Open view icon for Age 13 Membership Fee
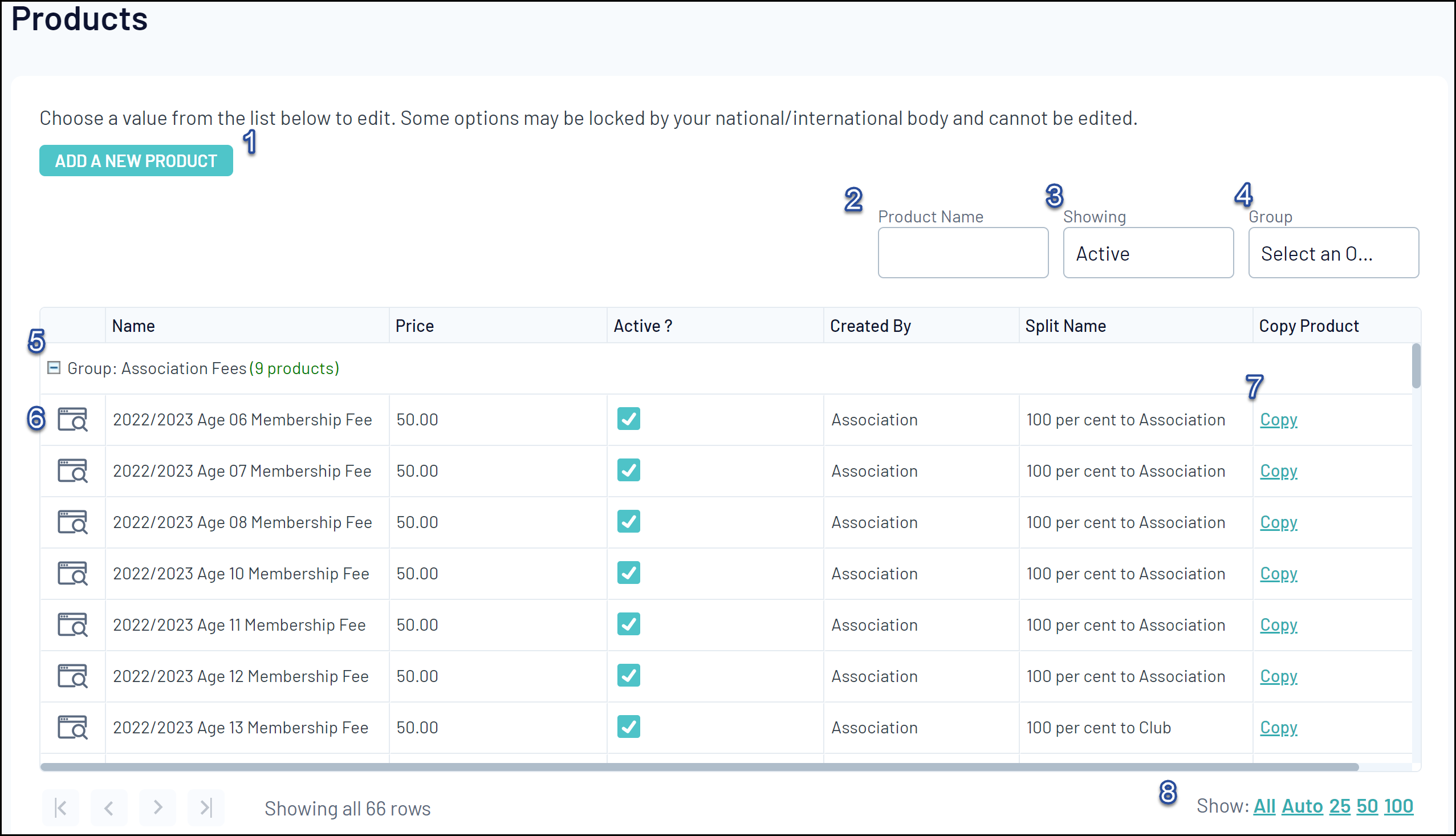Image resolution: width=1456 pixels, height=836 pixels. (x=72, y=728)
